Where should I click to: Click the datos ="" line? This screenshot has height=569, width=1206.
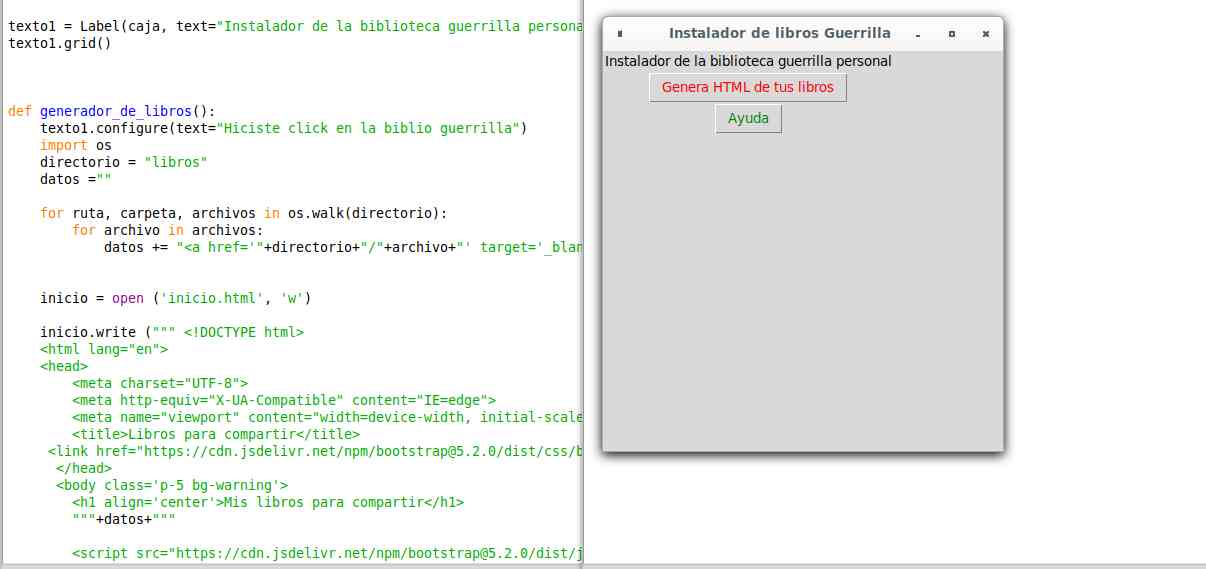(x=76, y=179)
